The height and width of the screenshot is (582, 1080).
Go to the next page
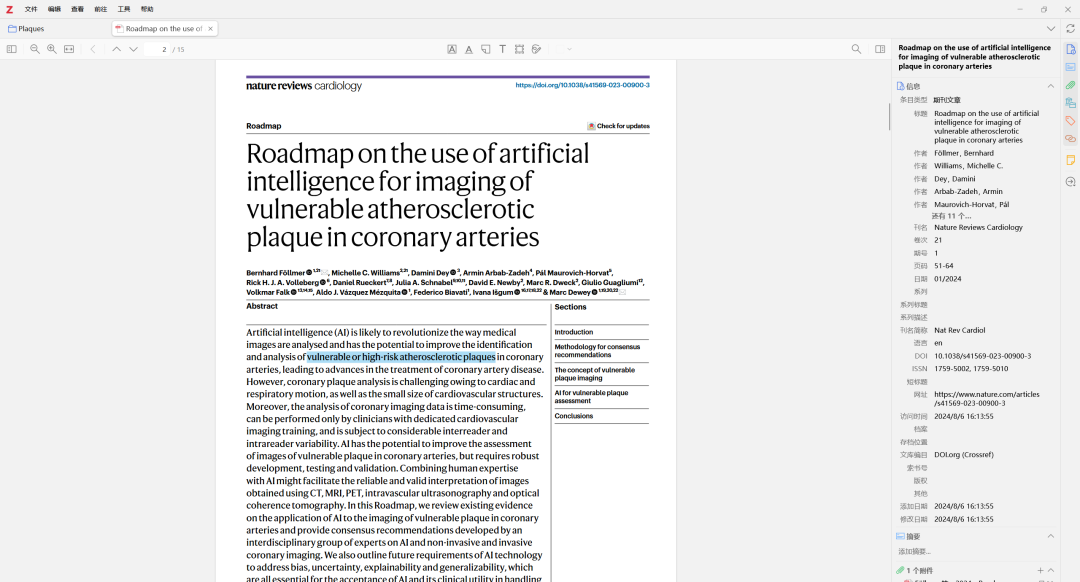[x=134, y=49]
